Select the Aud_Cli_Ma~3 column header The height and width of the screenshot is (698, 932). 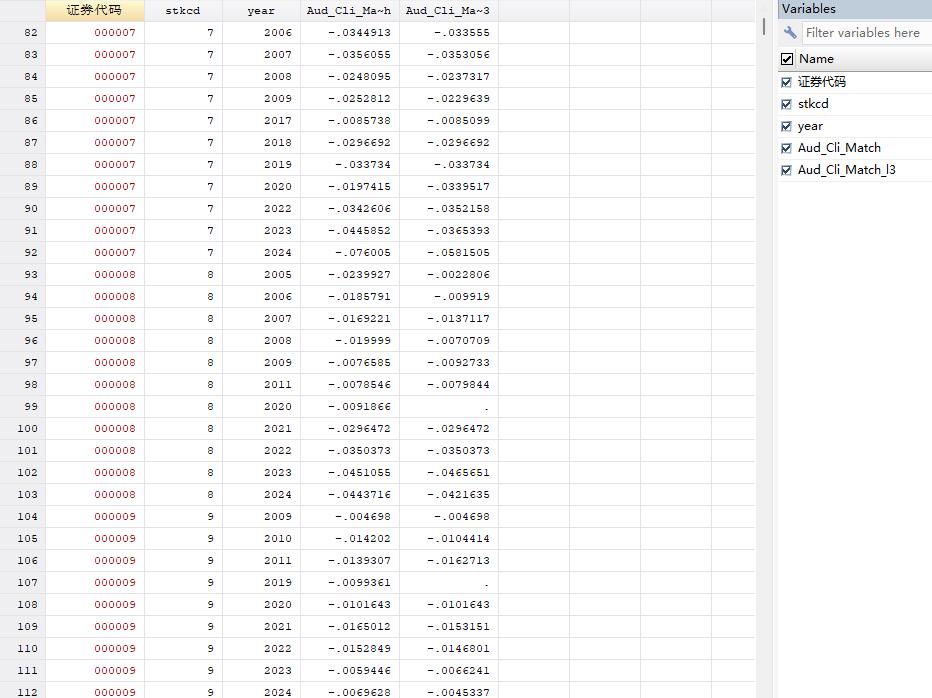tap(448, 11)
